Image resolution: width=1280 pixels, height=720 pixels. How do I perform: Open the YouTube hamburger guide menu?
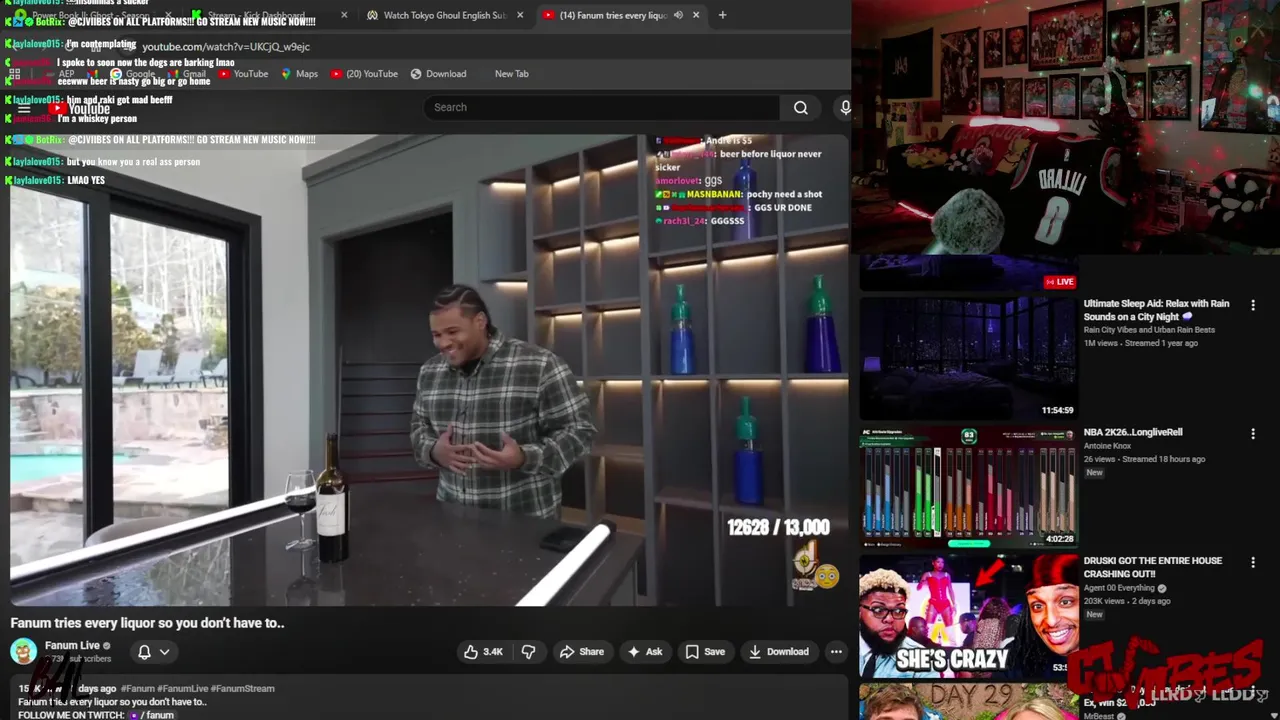click(x=24, y=108)
